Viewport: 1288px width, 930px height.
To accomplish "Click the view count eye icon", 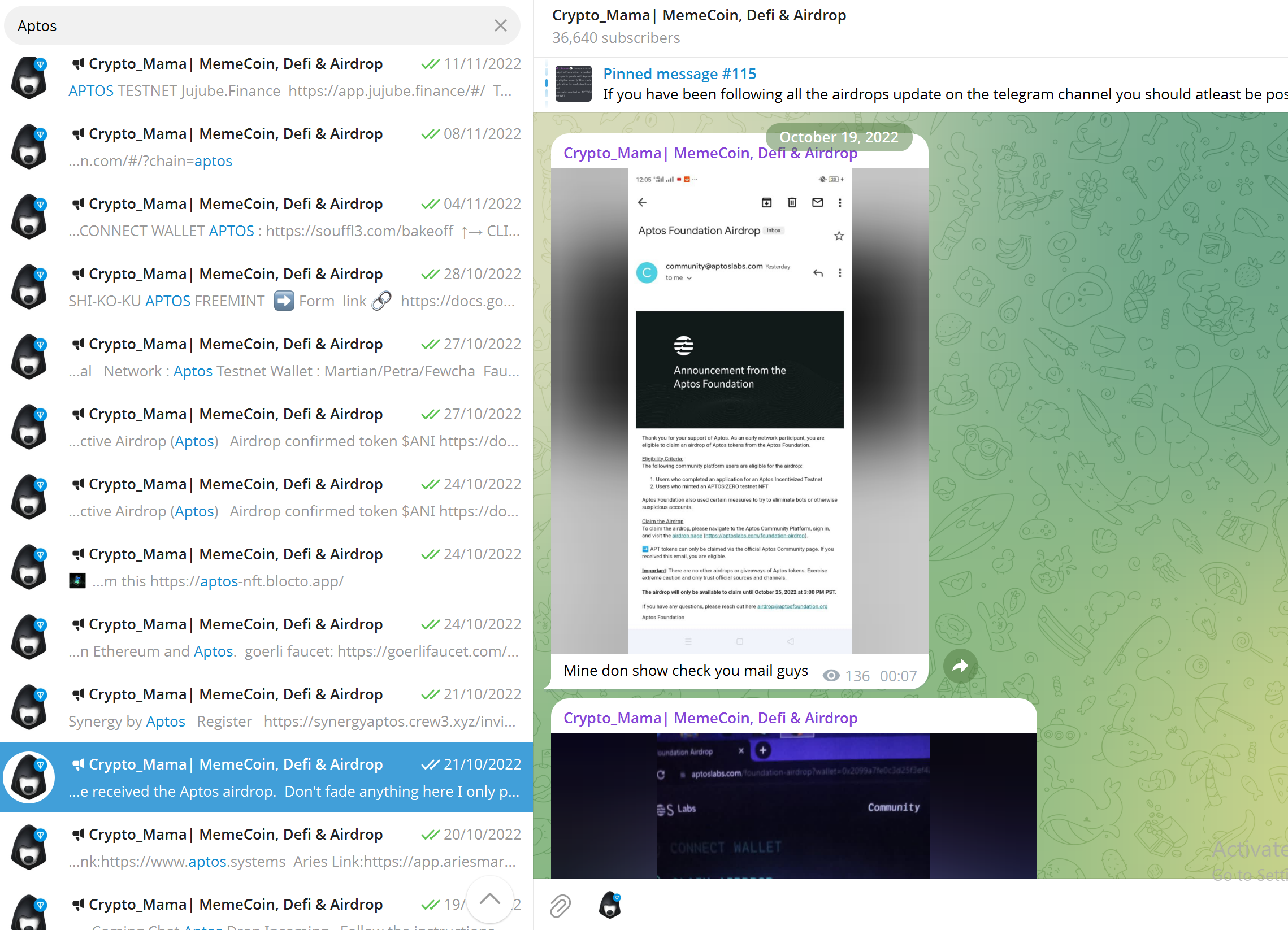I will pos(831,676).
